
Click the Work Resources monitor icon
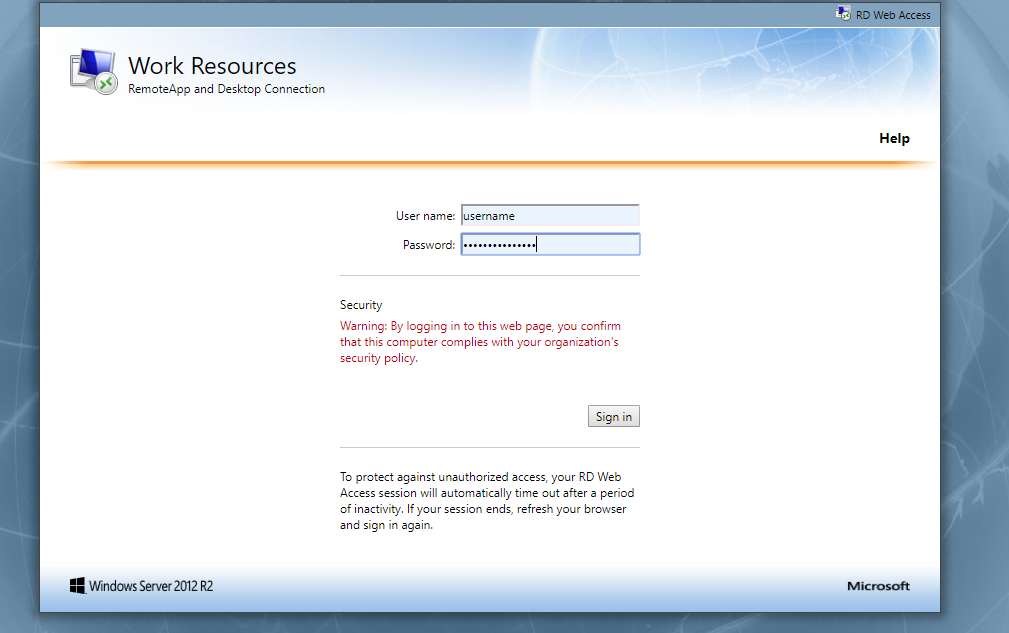[94, 71]
